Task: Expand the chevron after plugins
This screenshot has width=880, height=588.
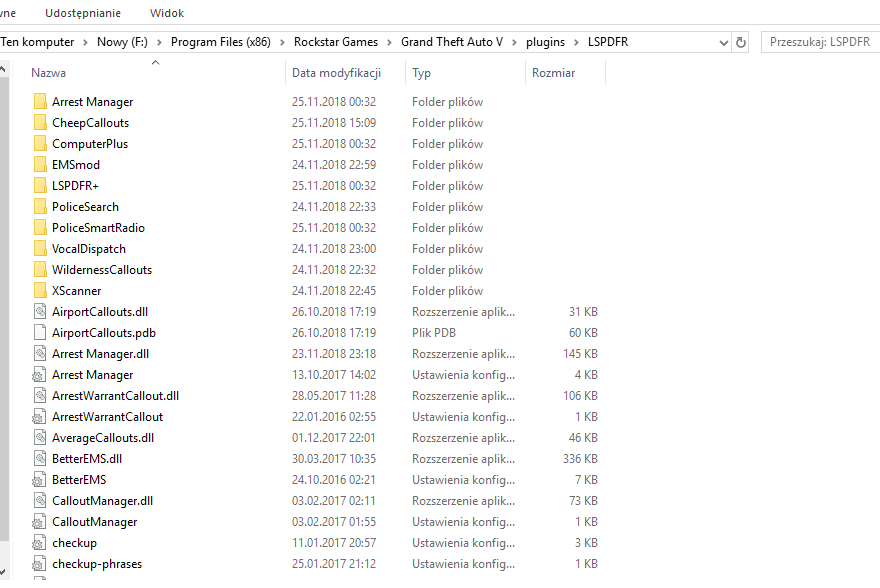Action: (576, 43)
